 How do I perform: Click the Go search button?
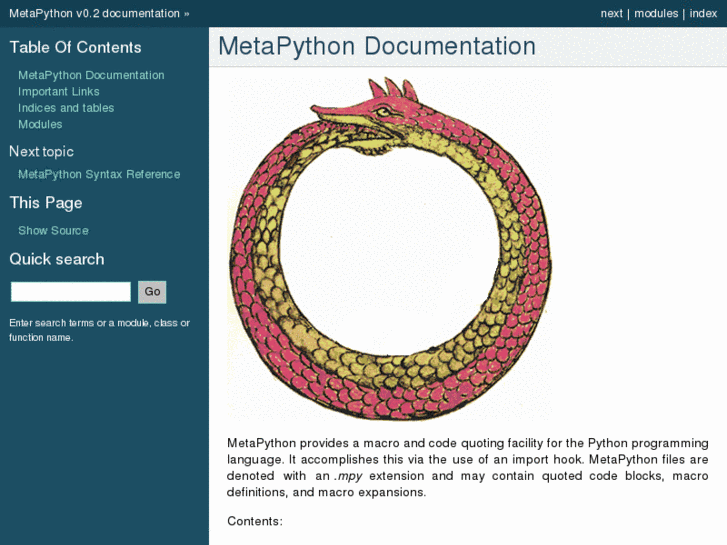[152, 292]
